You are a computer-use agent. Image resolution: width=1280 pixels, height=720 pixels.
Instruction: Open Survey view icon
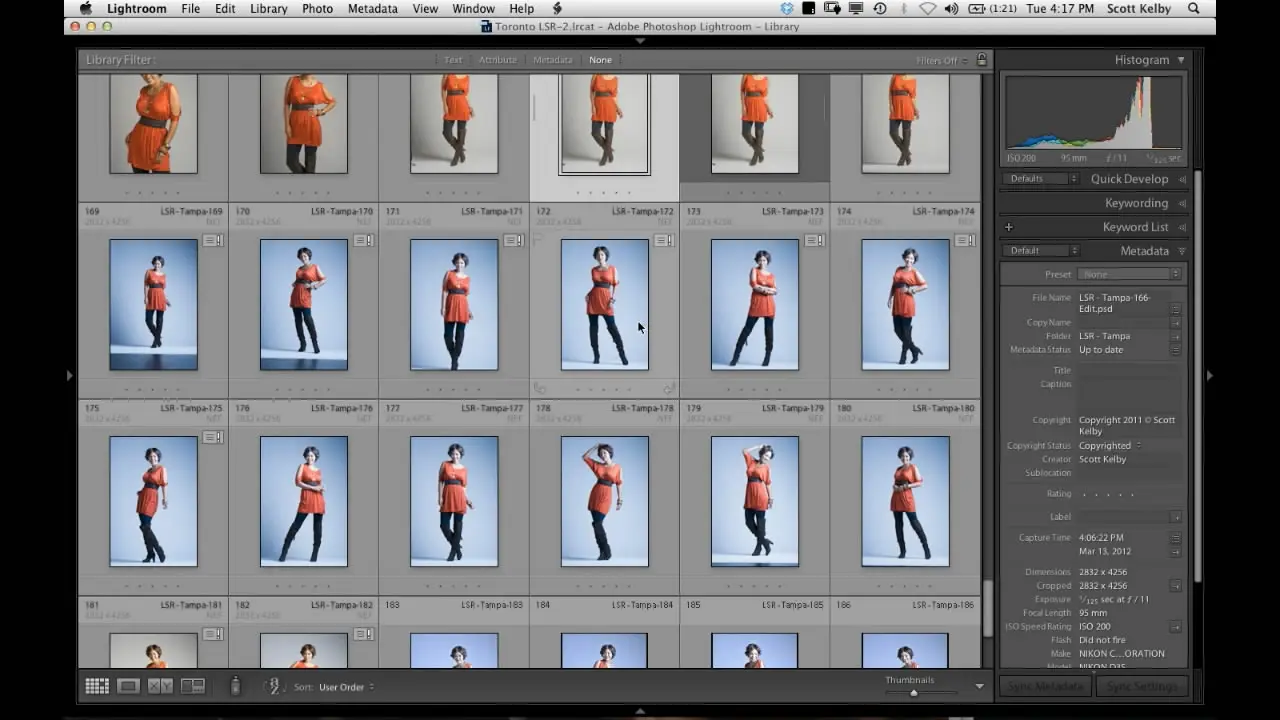(x=192, y=686)
